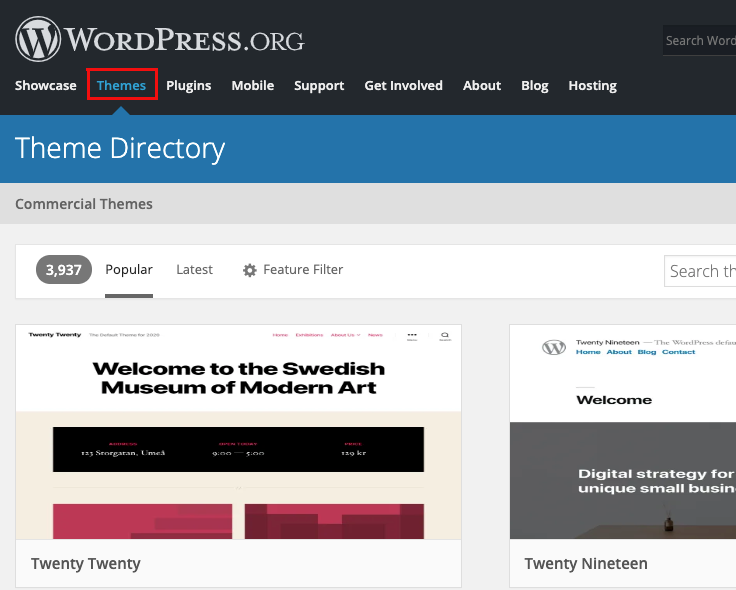Click the Theme Directory heading
The image size is (736, 590).
tap(120, 148)
